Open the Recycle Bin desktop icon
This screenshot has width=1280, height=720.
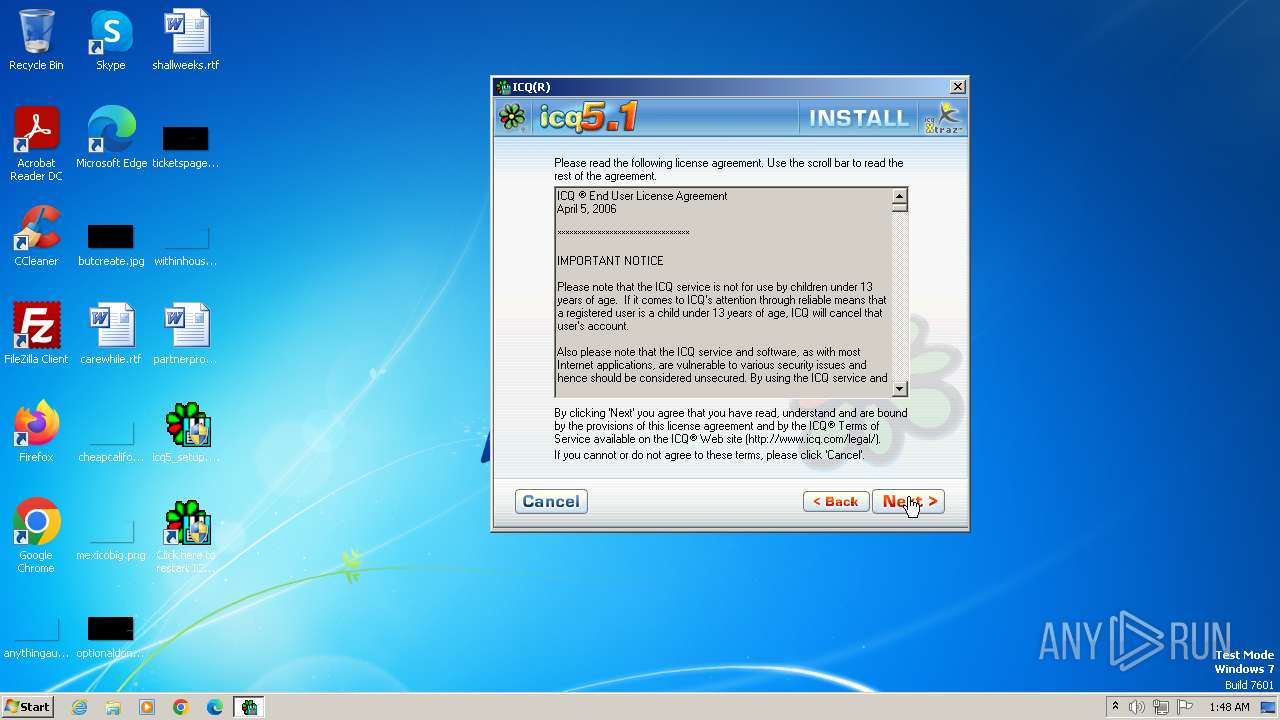pyautogui.click(x=36, y=40)
